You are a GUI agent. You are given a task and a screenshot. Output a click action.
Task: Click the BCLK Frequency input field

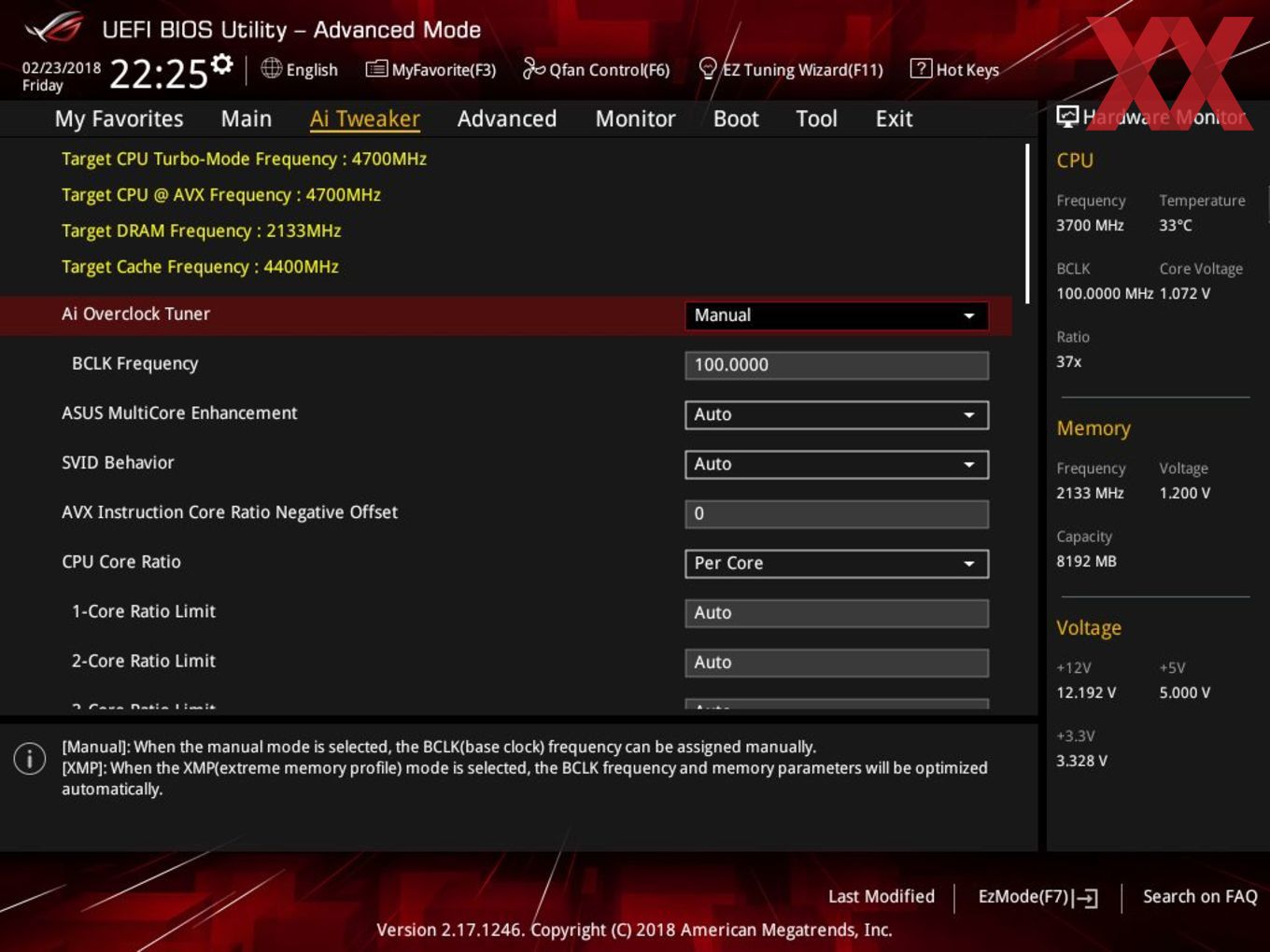(x=836, y=365)
